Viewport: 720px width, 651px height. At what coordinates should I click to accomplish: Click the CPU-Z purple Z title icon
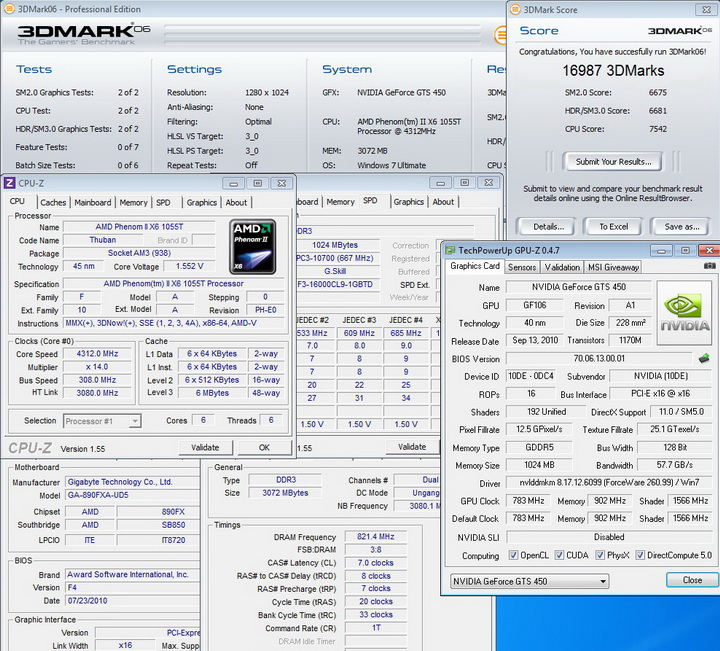click(x=9, y=183)
